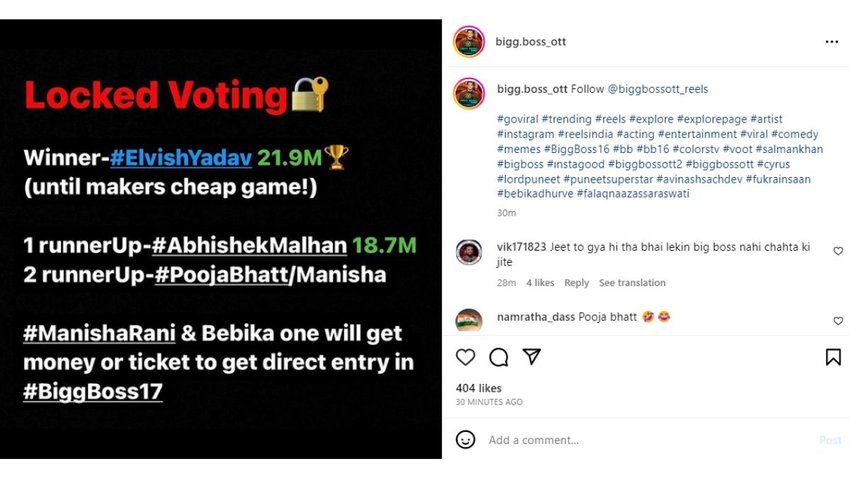Click the Locked Voting post image
The width and height of the screenshot is (850, 478).
click(220, 239)
